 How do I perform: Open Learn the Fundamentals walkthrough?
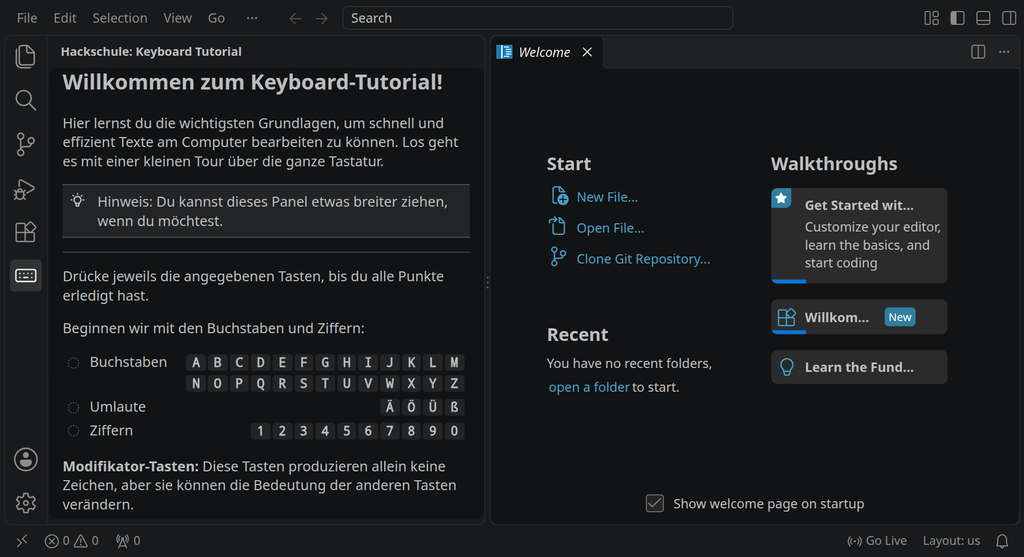click(x=859, y=367)
